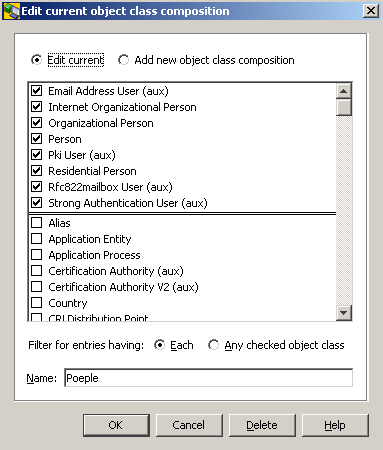Check the Alias object class

click(37, 223)
